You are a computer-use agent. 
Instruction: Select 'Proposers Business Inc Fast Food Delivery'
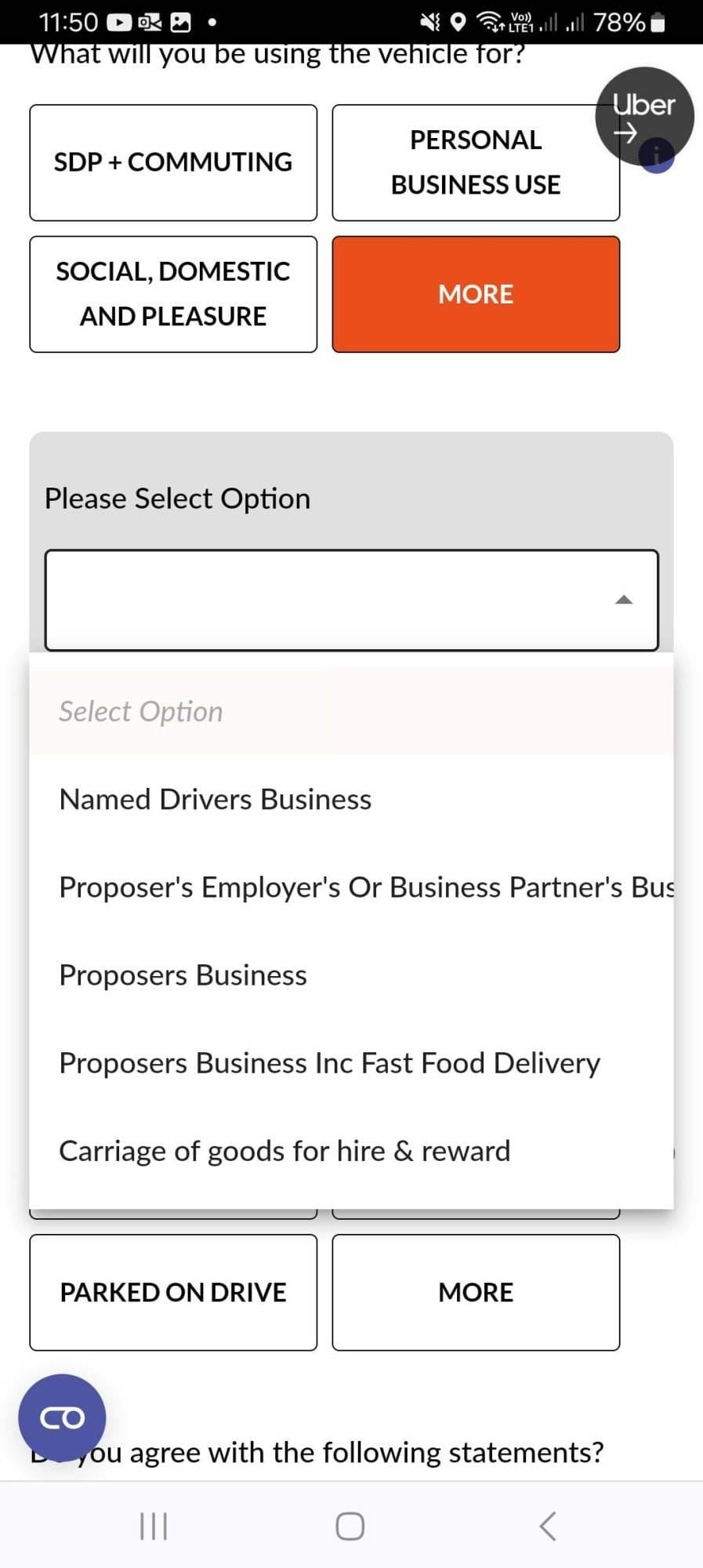point(328,1062)
